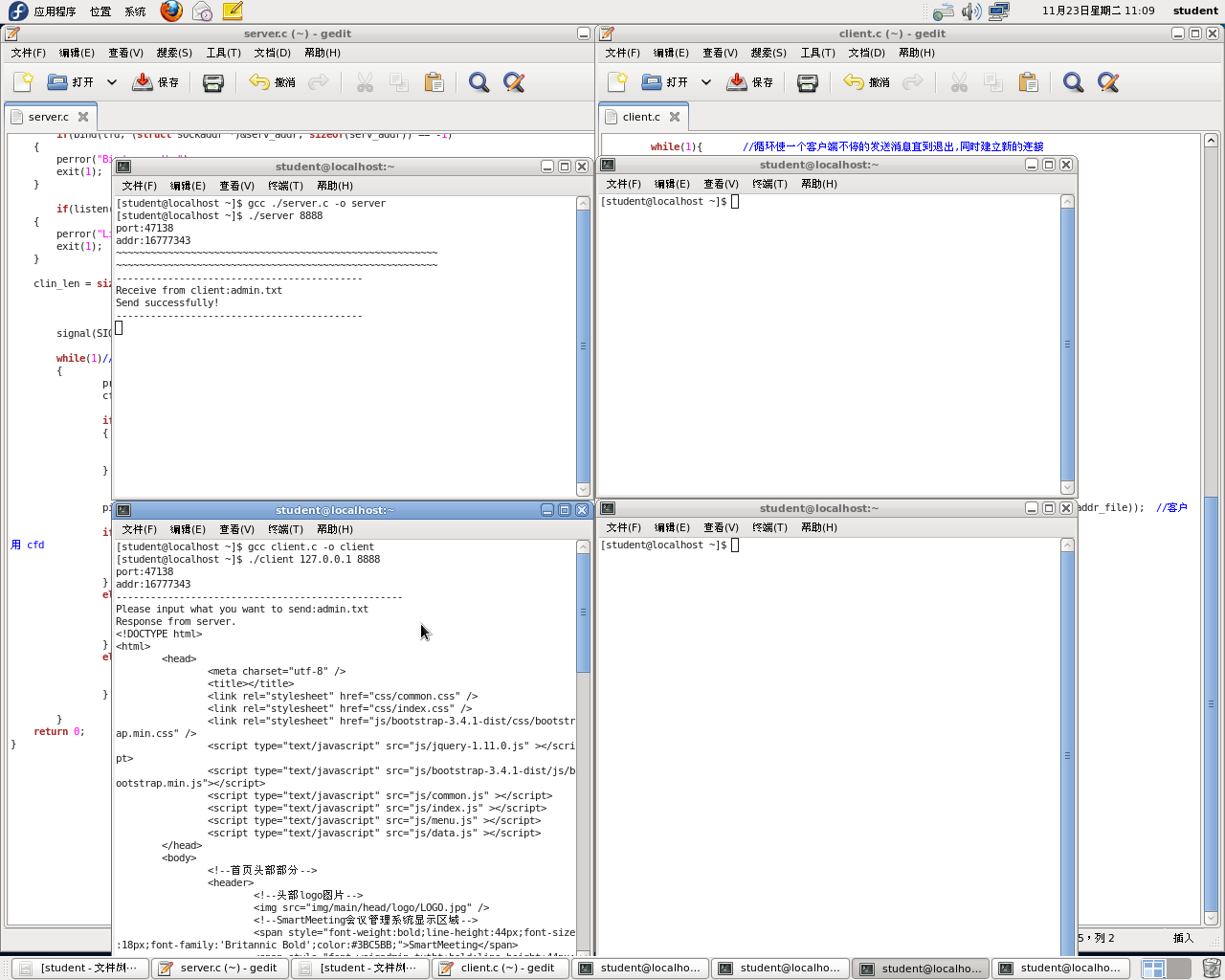
Task: Close the server.c document tab
Action: [83, 117]
